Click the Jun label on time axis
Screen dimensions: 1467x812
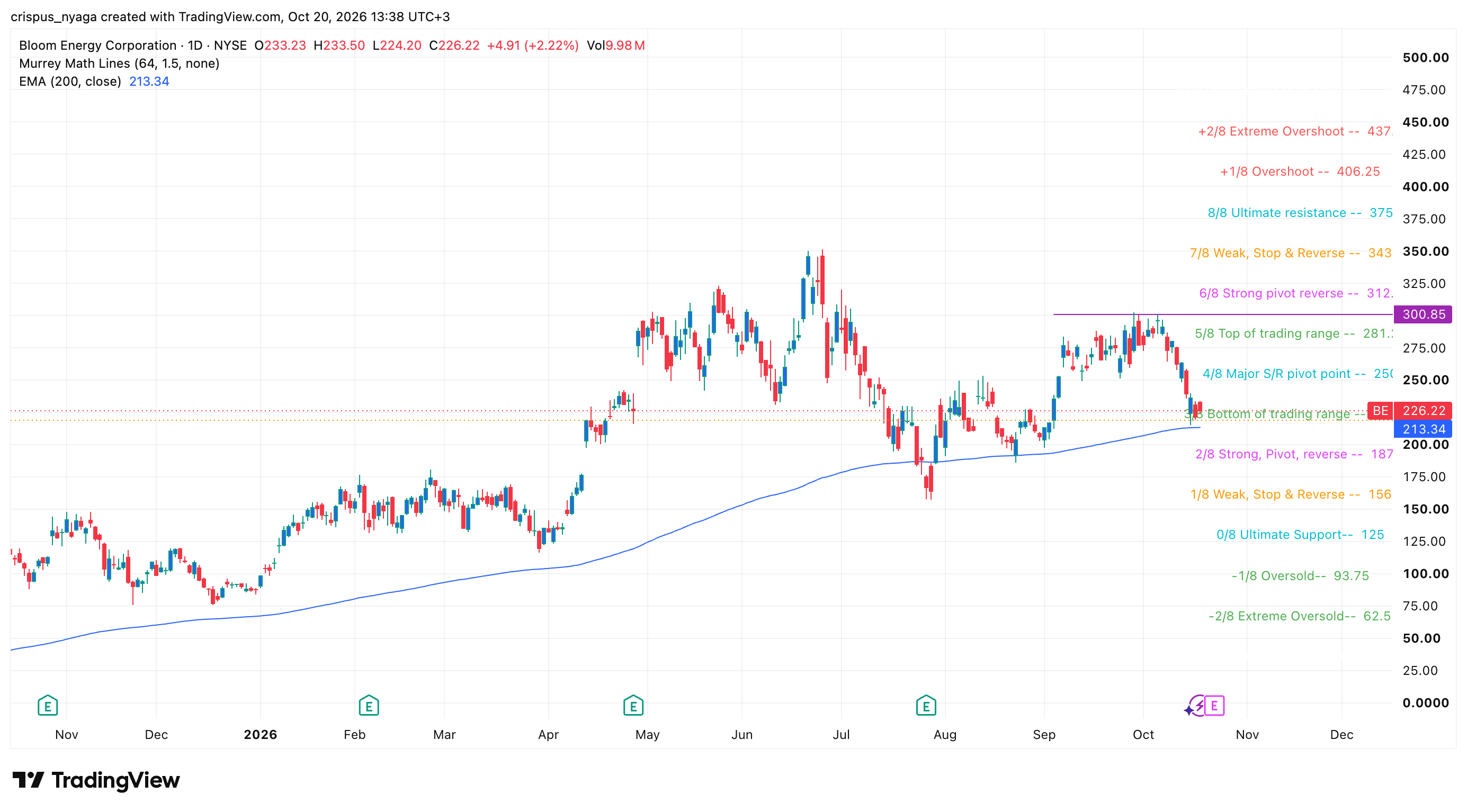(x=741, y=735)
